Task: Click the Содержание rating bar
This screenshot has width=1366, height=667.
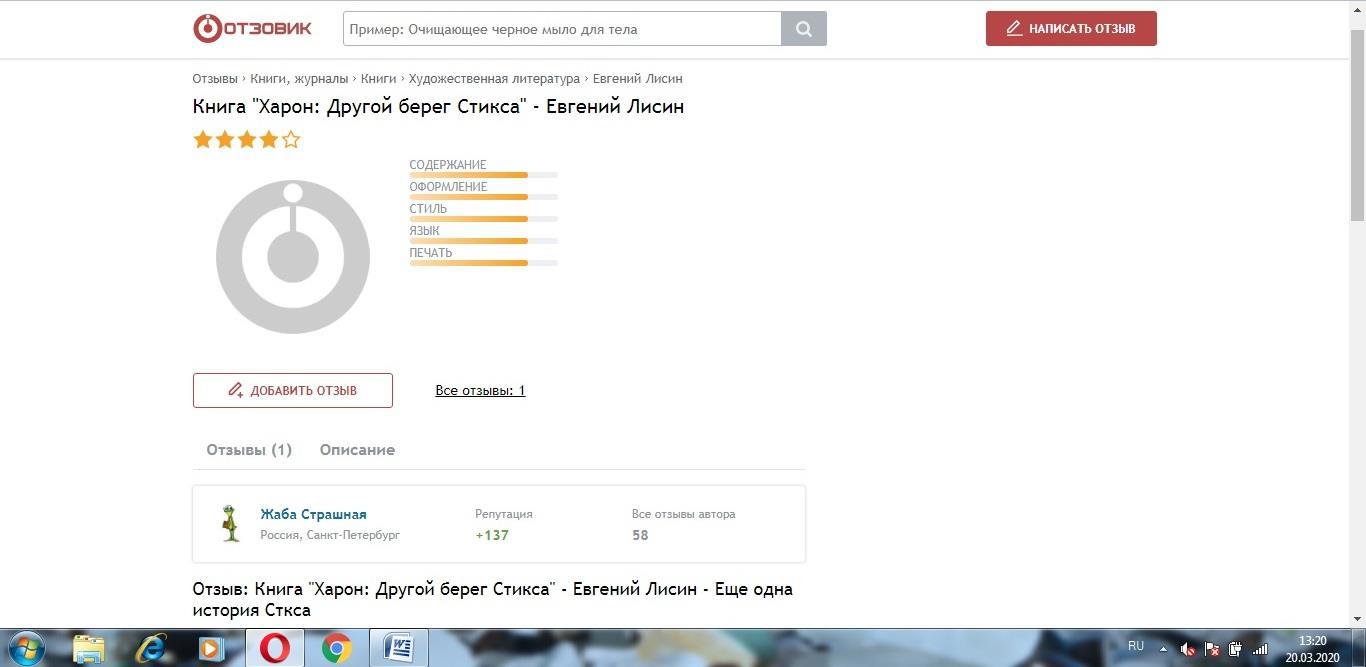Action: click(x=483, y=175)
